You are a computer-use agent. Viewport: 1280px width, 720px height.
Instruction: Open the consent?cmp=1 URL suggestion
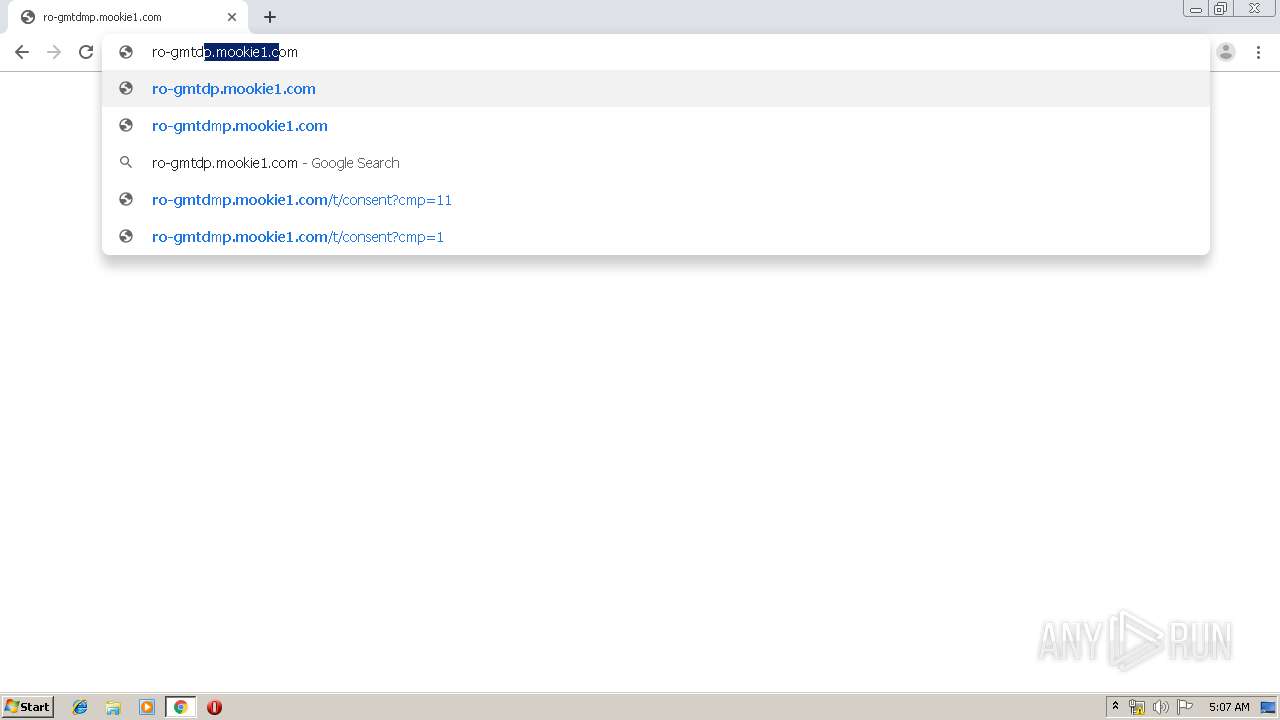coord(656,237)
